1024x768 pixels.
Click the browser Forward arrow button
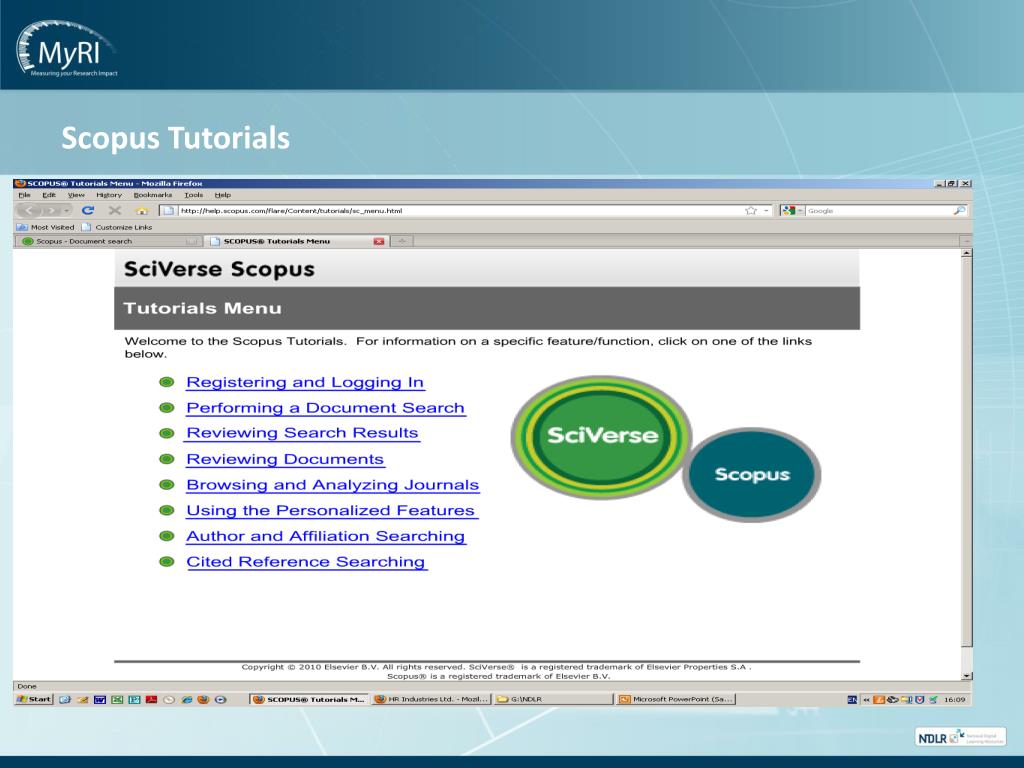[51, 210]
